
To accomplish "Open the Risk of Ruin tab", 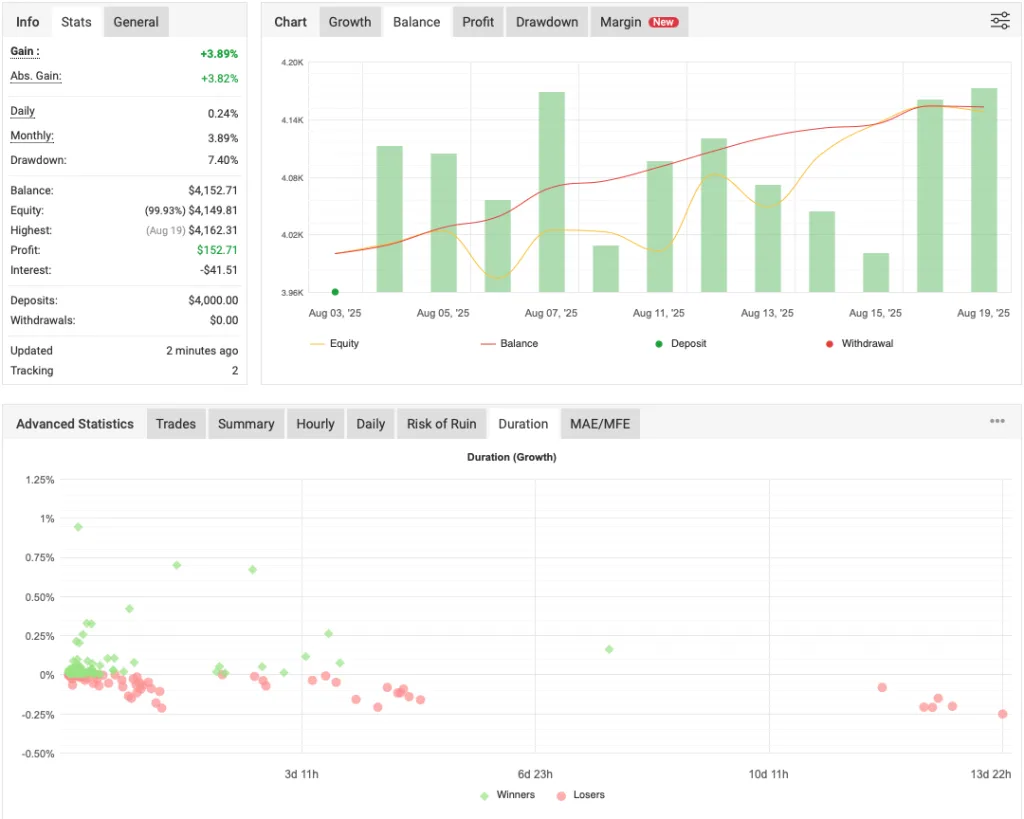I will tap(441, 423).
